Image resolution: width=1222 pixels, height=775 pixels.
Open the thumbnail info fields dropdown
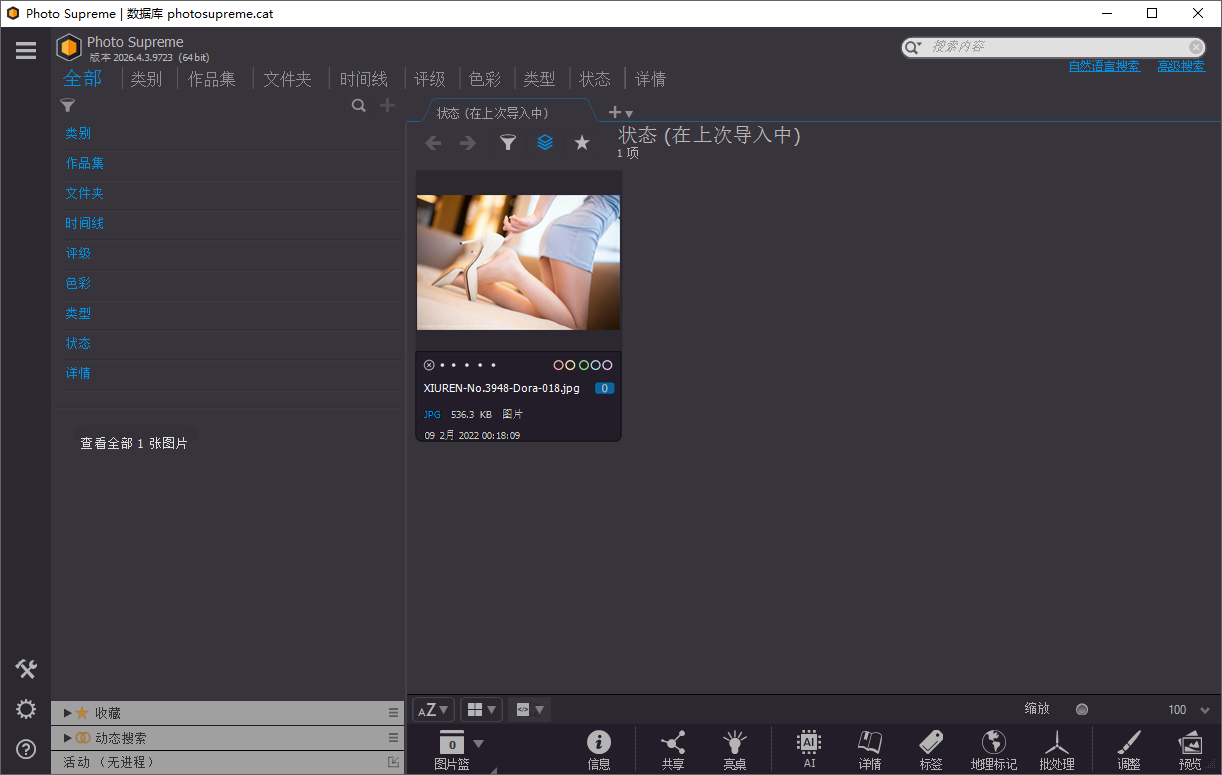pos(529,710)
